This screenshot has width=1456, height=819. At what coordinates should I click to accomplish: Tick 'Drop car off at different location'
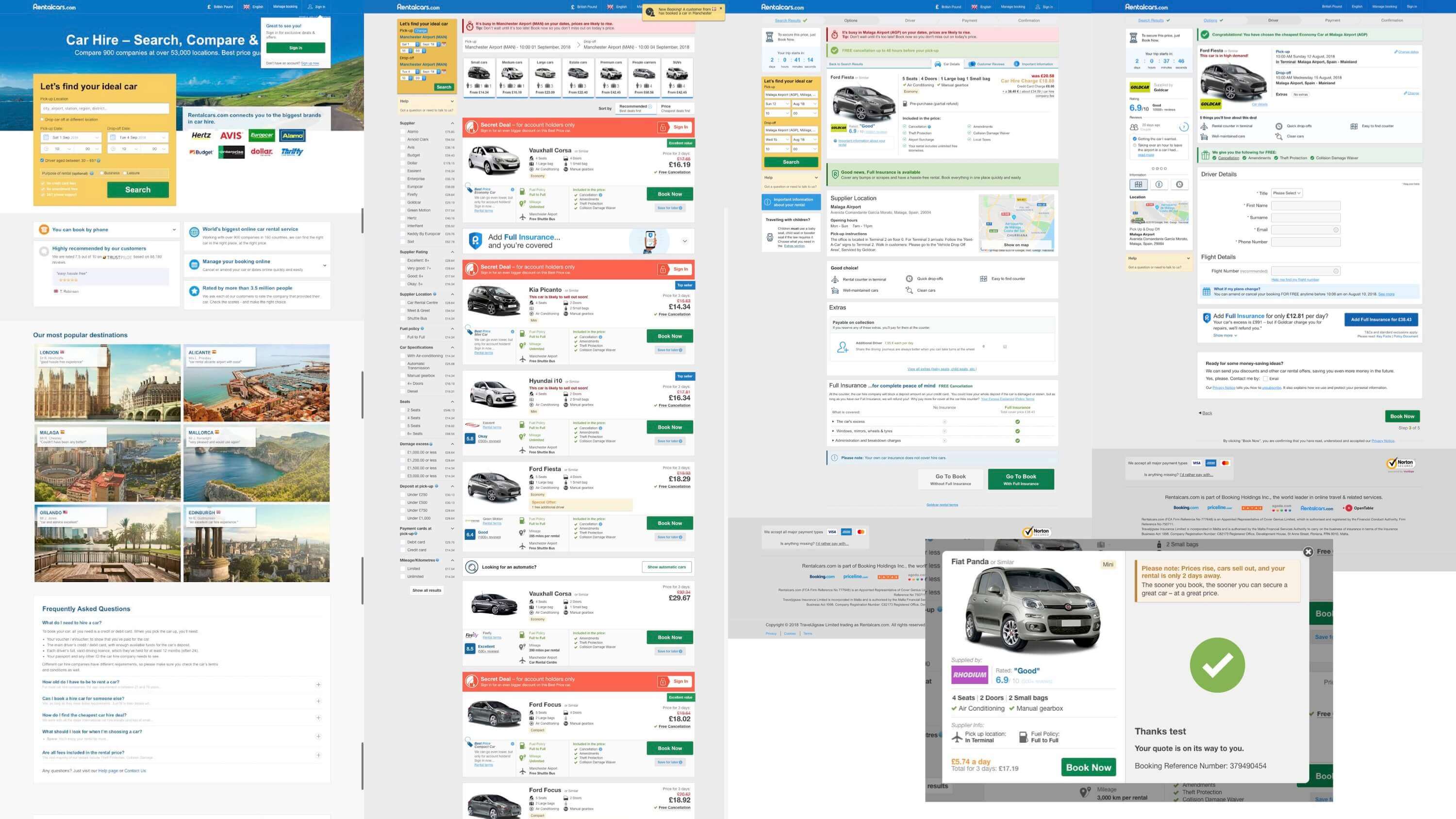42,119
